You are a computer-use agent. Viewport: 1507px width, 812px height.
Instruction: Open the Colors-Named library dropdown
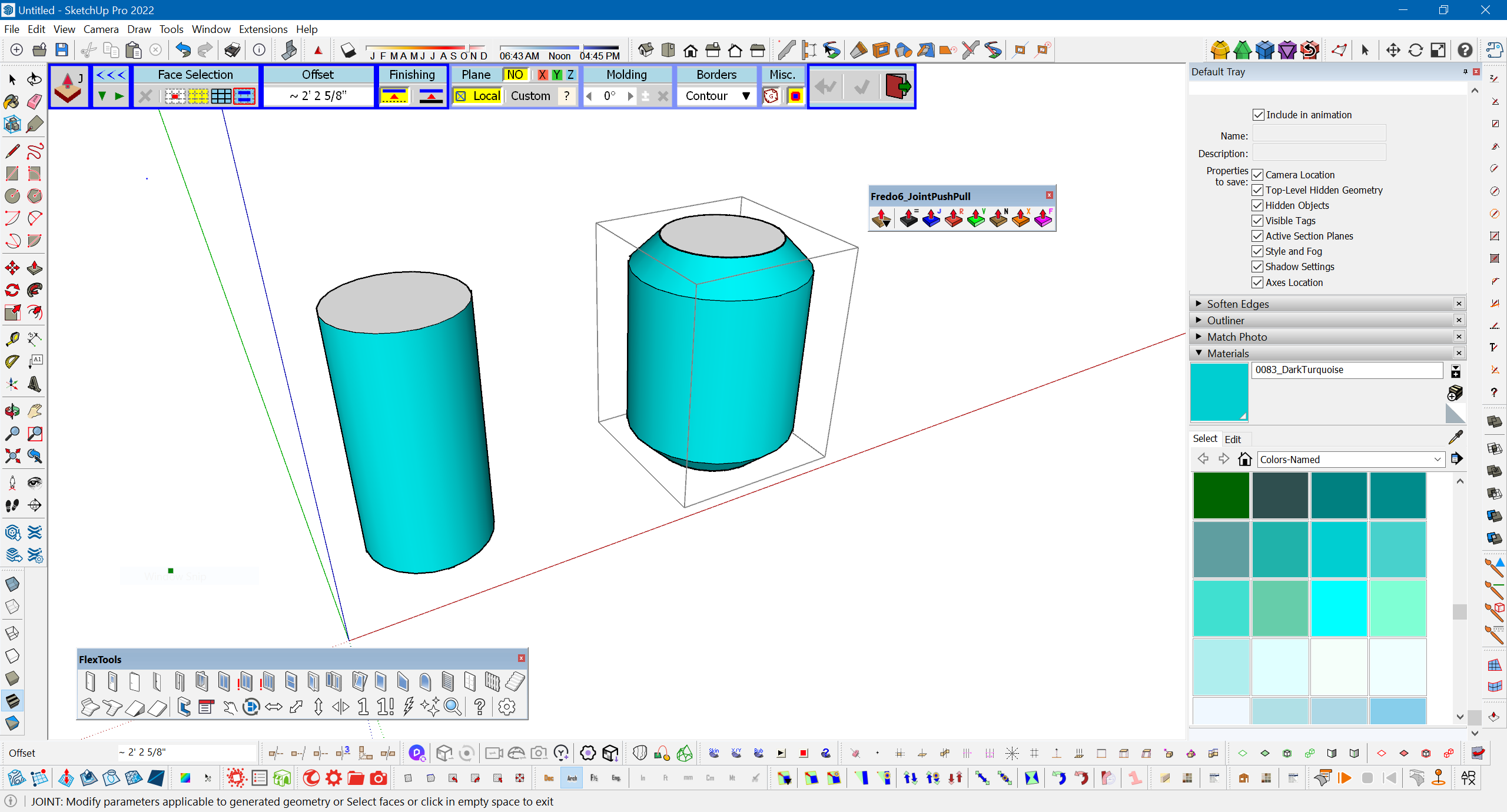click(x=1437, y=460)
